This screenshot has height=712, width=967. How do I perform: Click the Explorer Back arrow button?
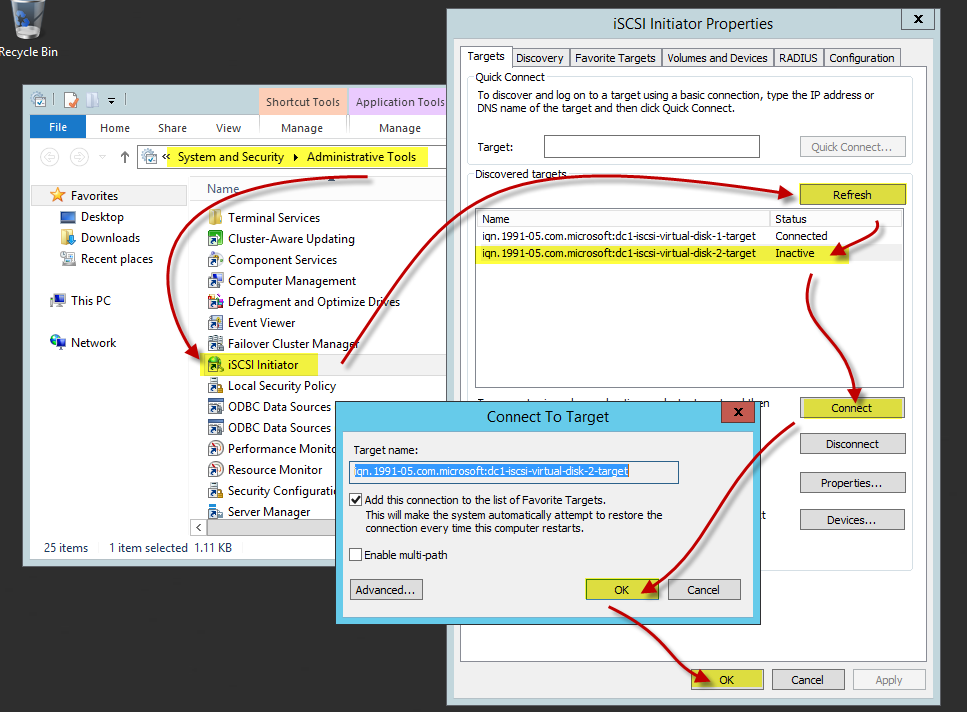coord(49,157)
